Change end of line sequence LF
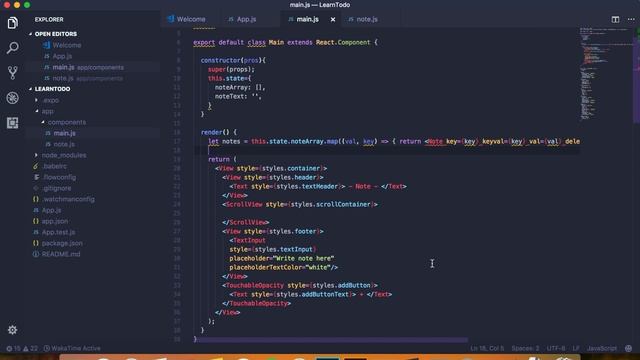 click(x=576, y=348)
